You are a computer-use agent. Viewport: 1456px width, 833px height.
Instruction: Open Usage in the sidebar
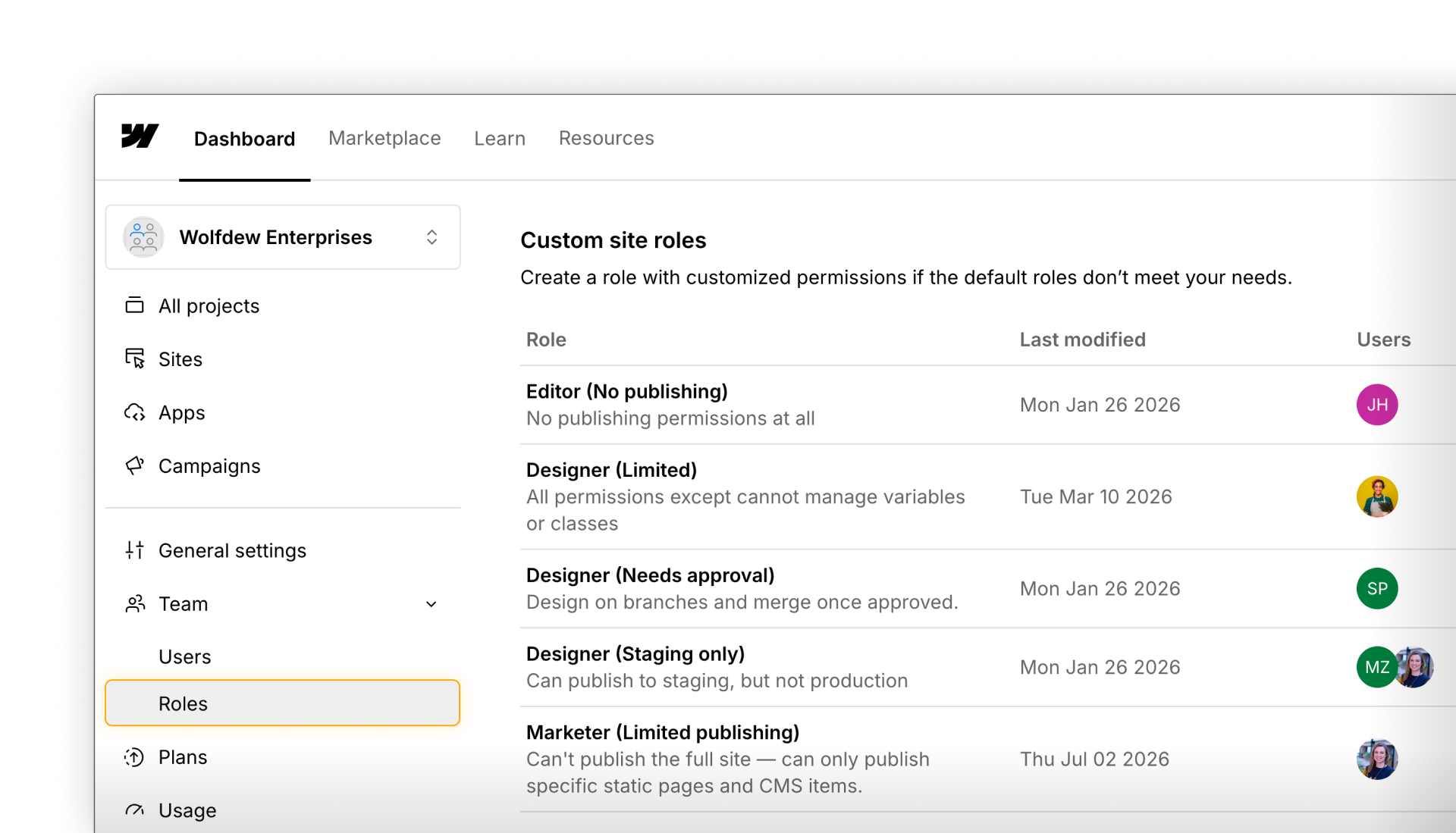187,810
